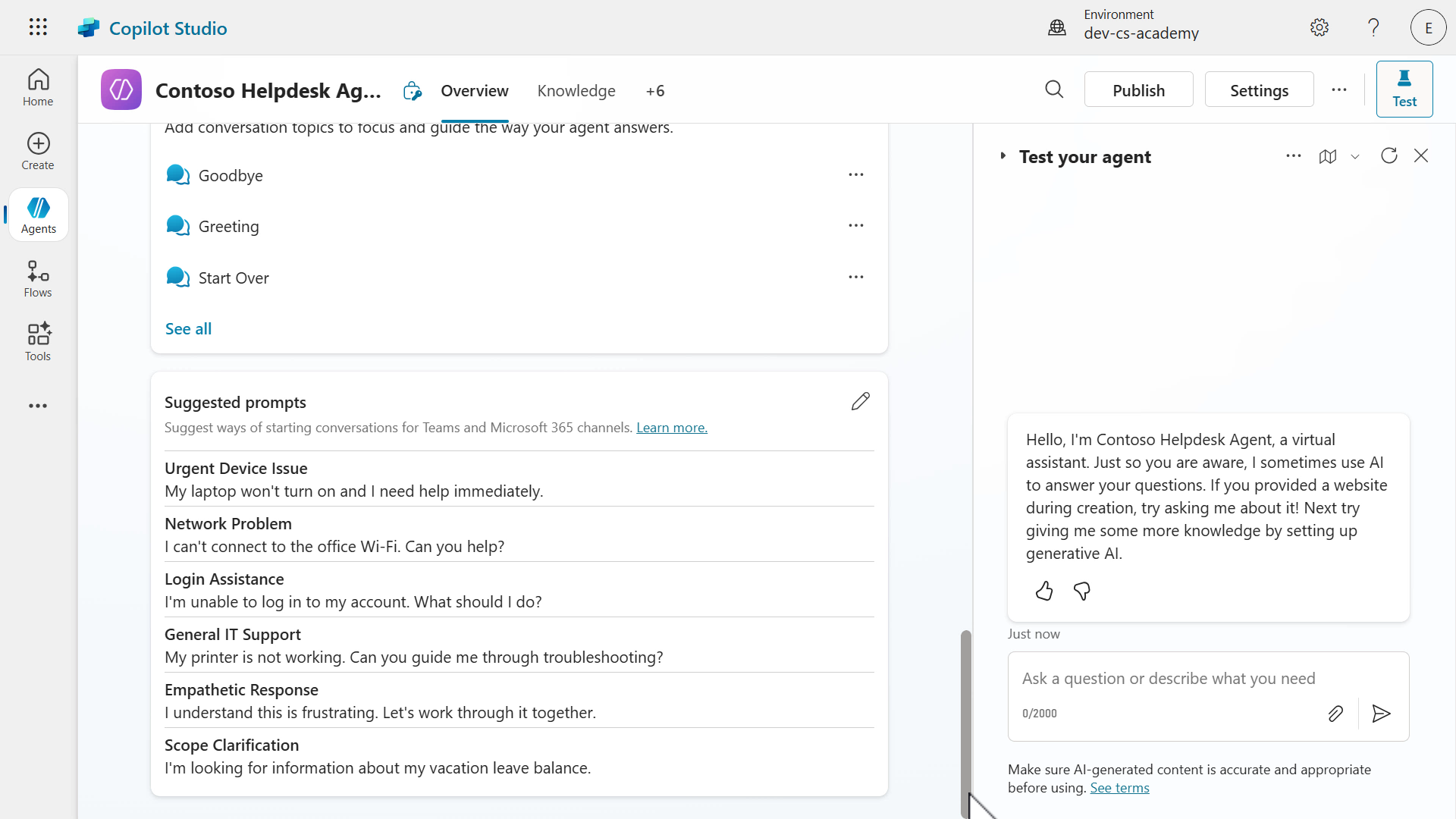The width and height of the screenshot is (1456, 819).
Task: Refresh the test conversation
Action: pos(1389,156)
